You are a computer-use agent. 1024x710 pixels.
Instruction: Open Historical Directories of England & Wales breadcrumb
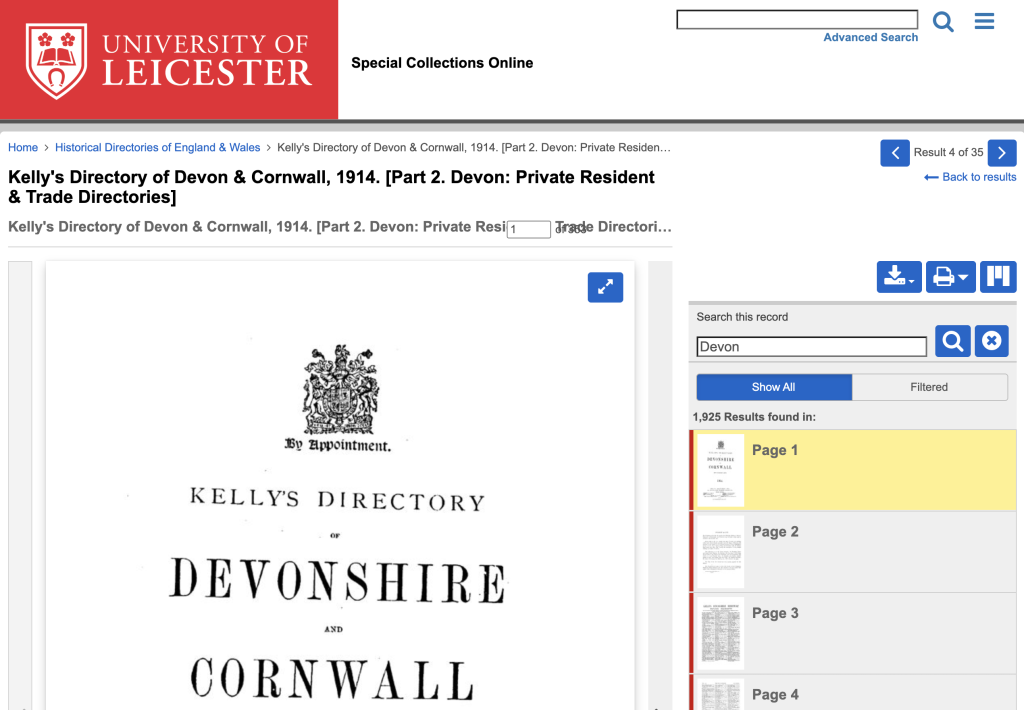(157, 147)
